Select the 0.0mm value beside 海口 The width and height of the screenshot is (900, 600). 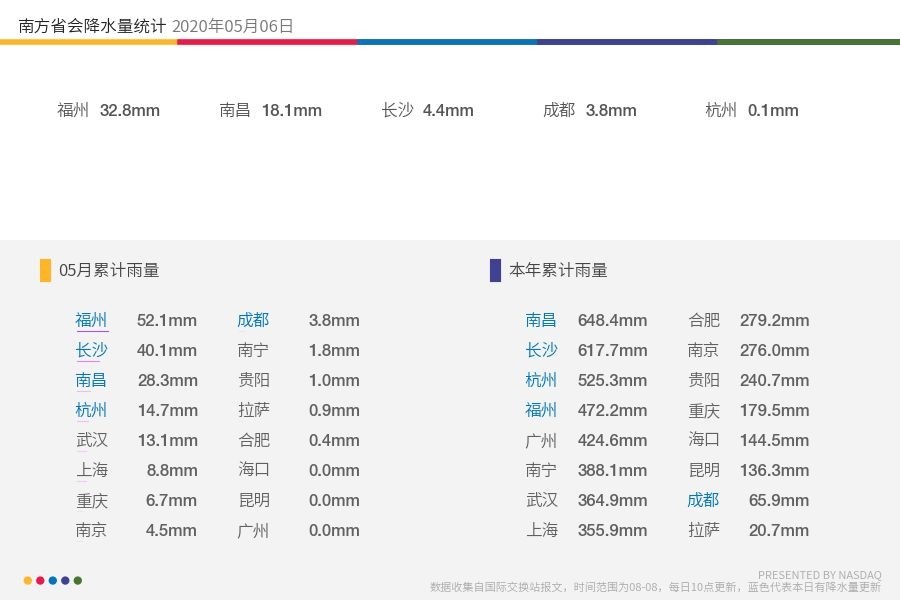(x=334, y=470)
